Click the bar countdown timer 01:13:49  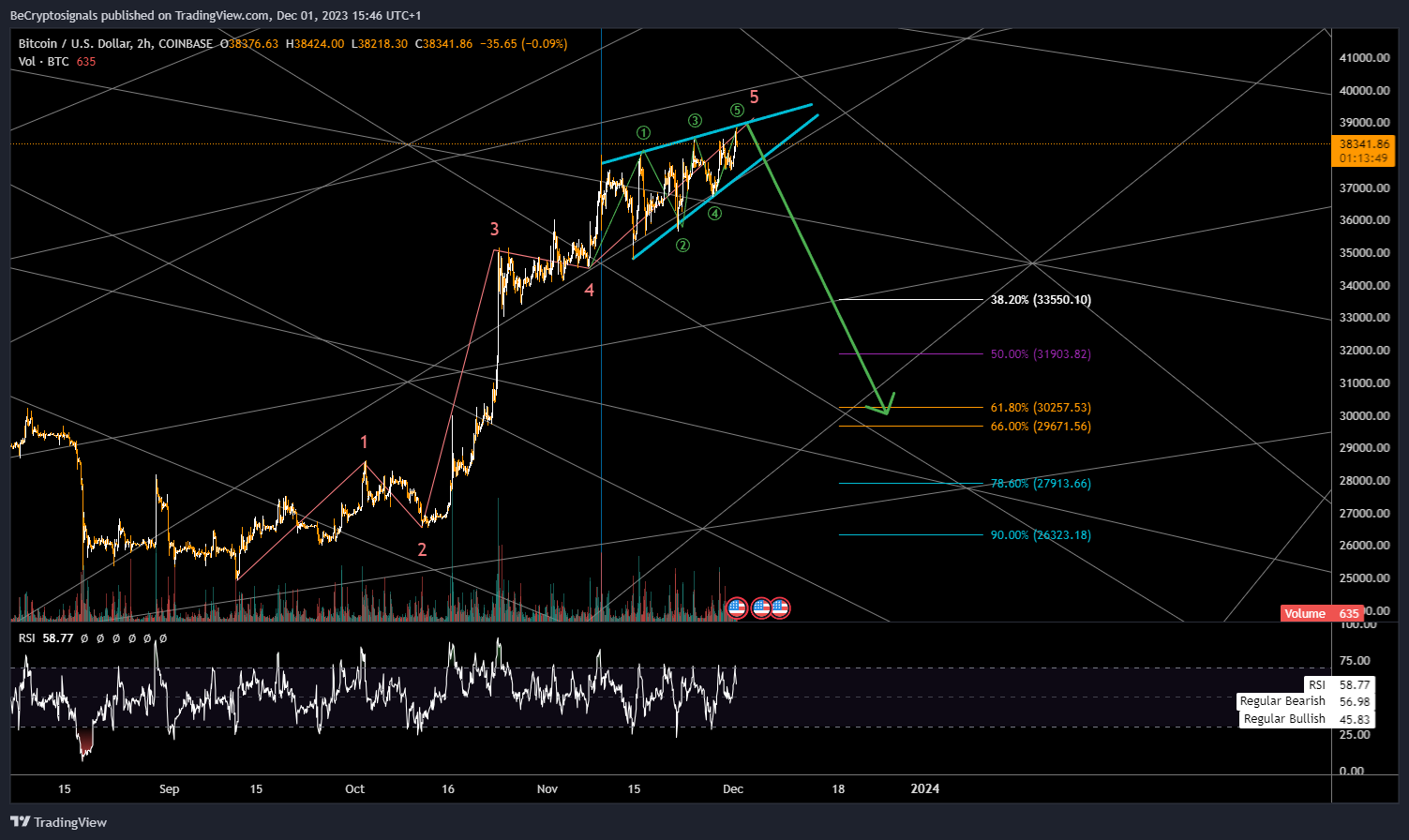[1363, 158]
